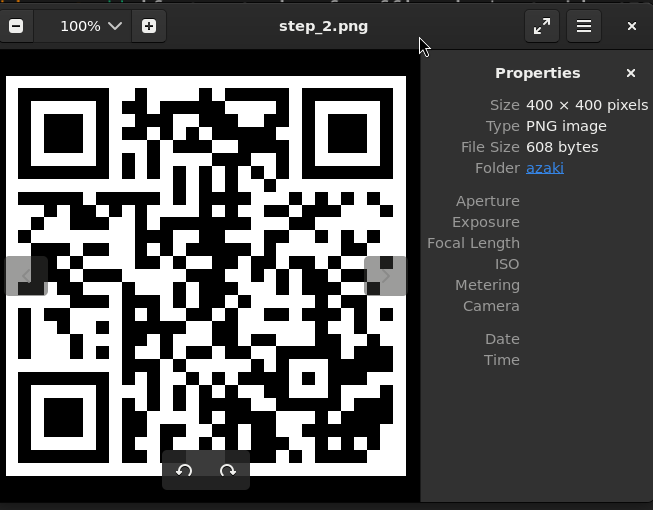Go to next image with right arrow
Screen dimensions: 653x510
click(x=385, y=276)
